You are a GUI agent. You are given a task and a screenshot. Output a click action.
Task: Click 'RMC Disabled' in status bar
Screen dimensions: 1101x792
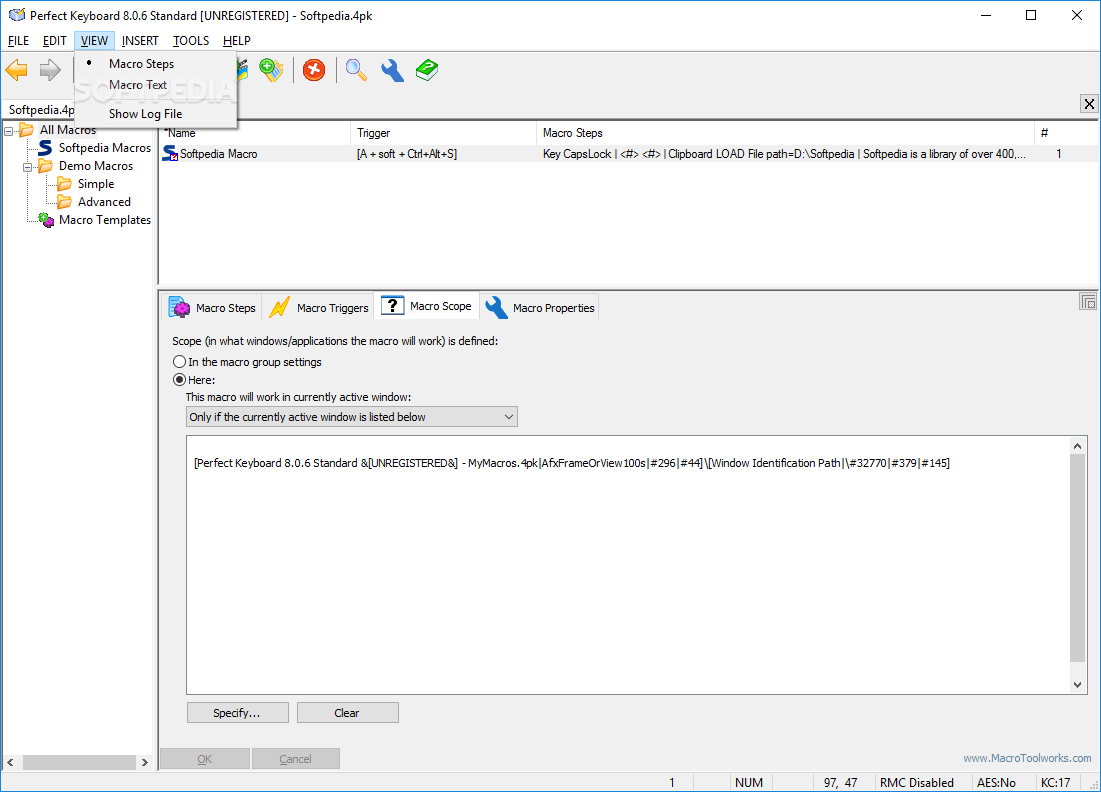point(917,782)
